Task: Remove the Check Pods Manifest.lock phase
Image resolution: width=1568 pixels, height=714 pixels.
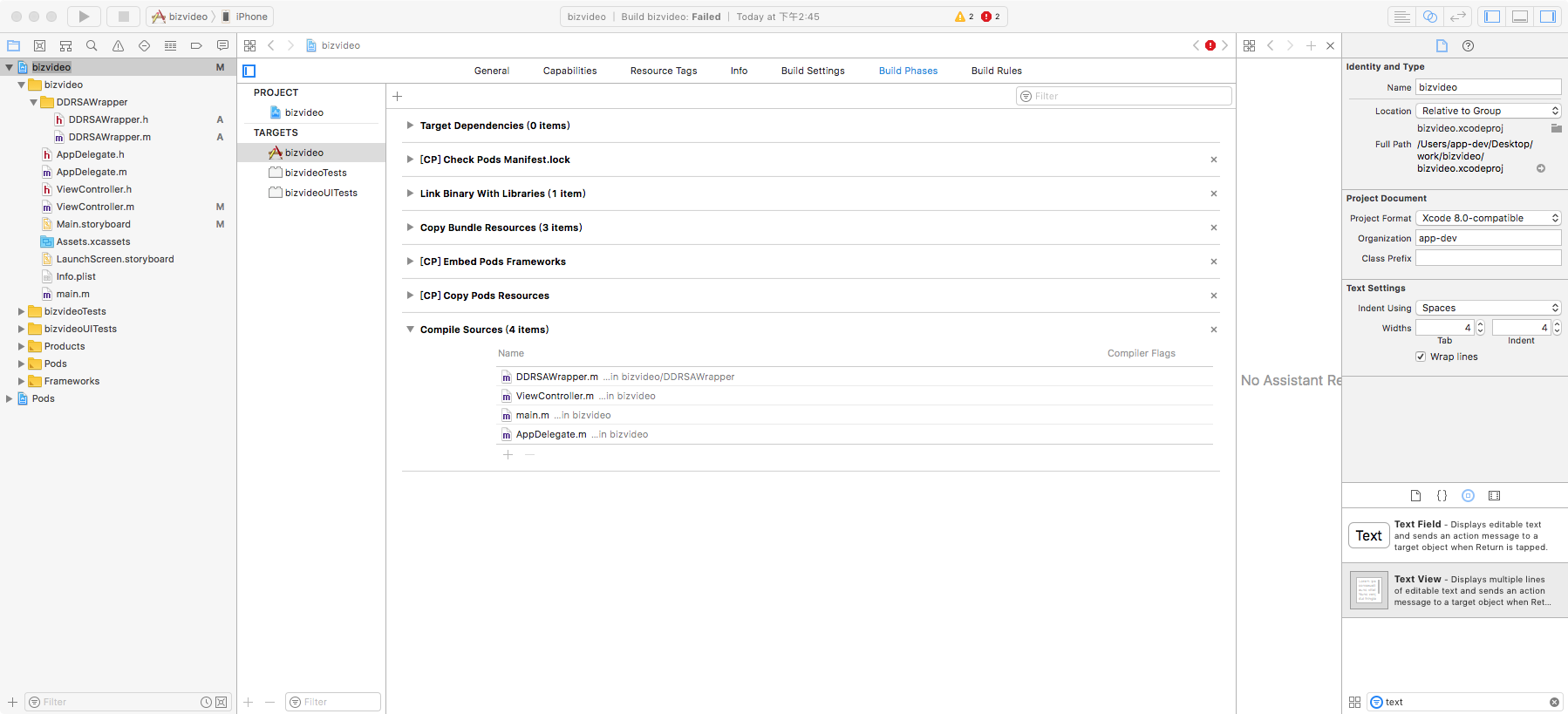Action: coord(1213,160)
